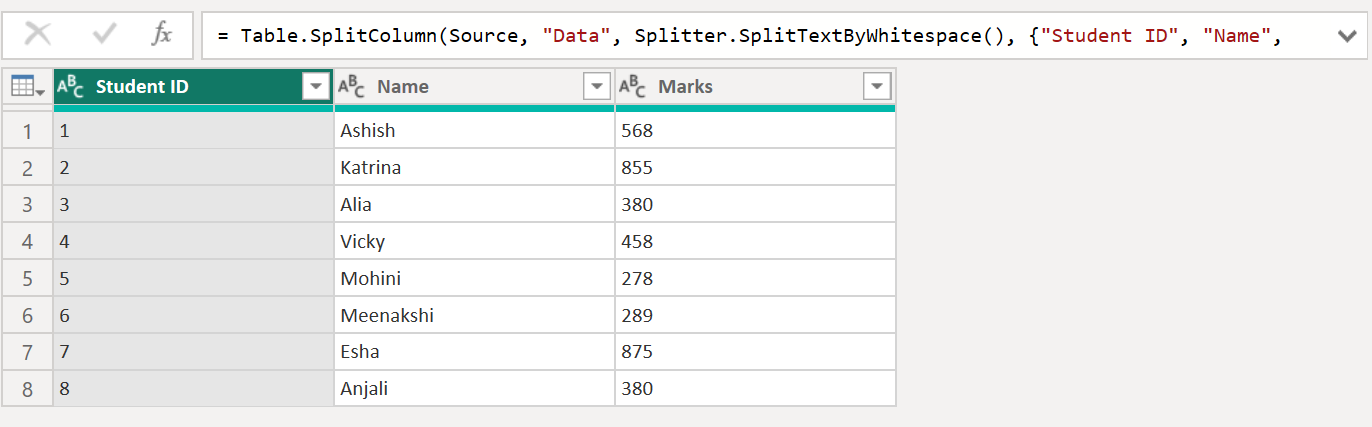This screenshot has height=427, width=1372.
Task: Click the Name column data type icon
Action: point(352,87)
